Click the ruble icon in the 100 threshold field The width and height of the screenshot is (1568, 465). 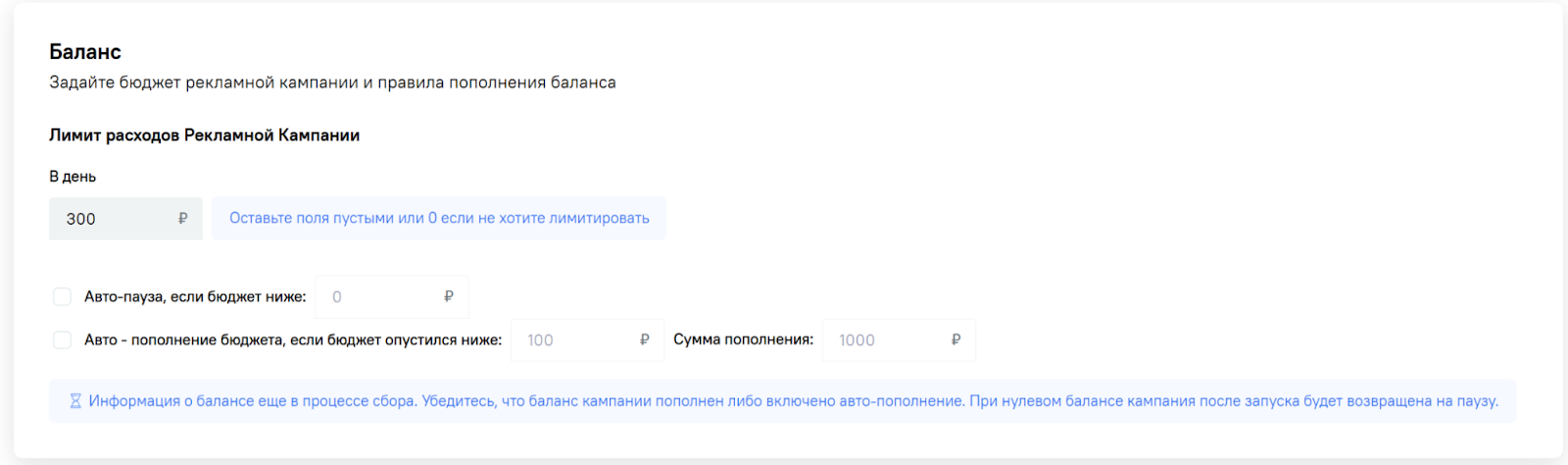(x=645, y=339)
